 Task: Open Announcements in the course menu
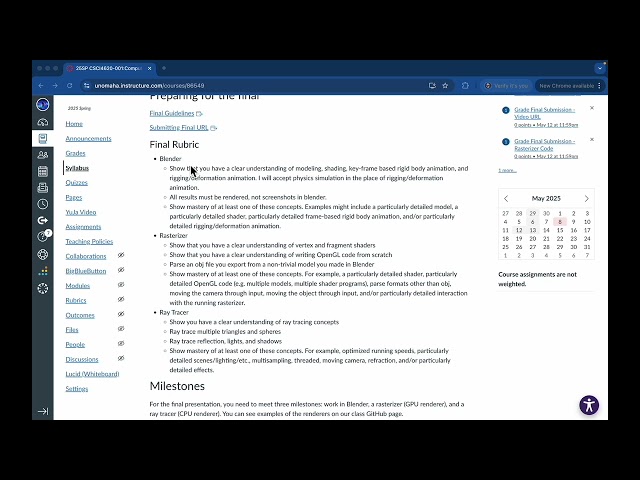coord(88,138)
